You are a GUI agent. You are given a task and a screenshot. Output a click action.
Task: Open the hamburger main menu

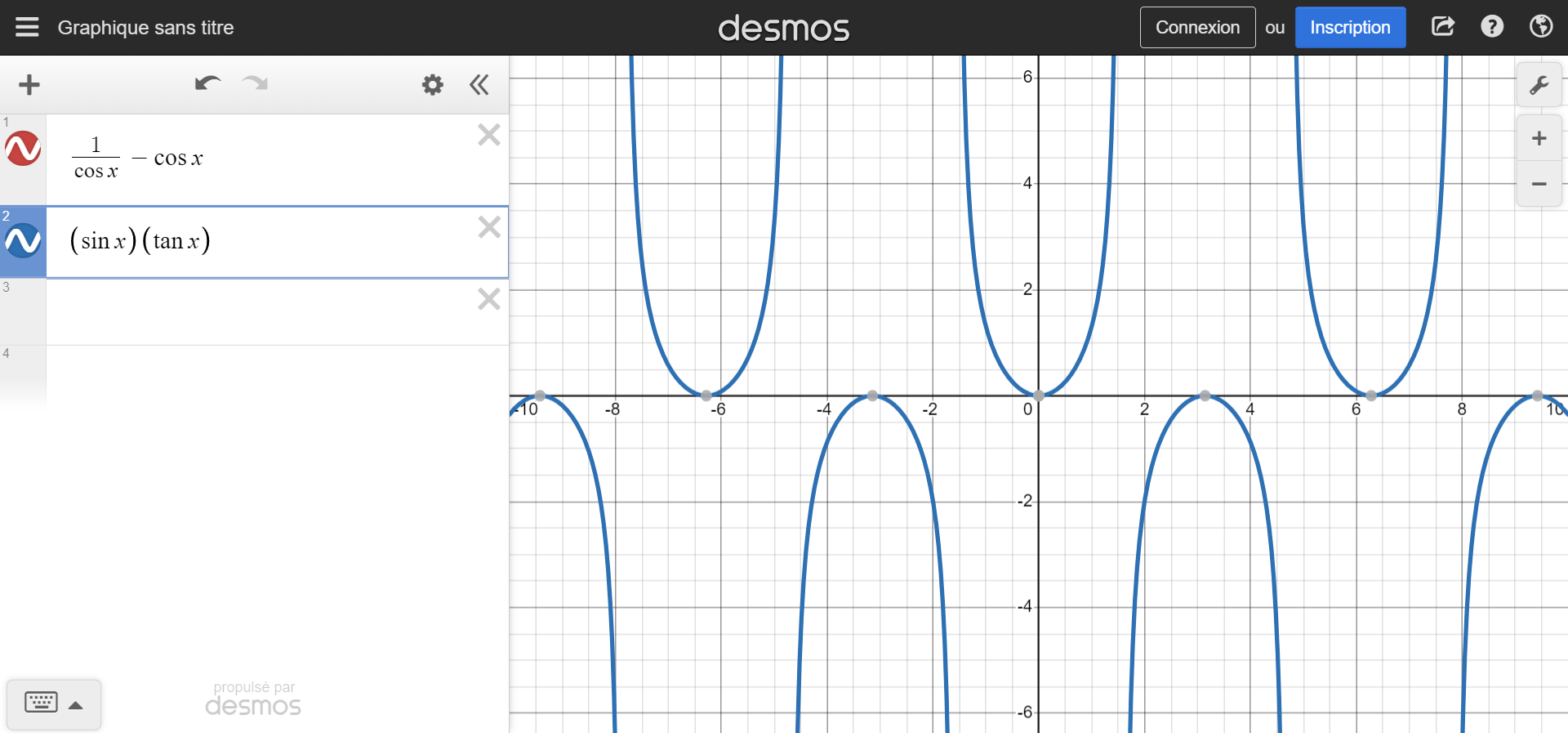(27, 27)
